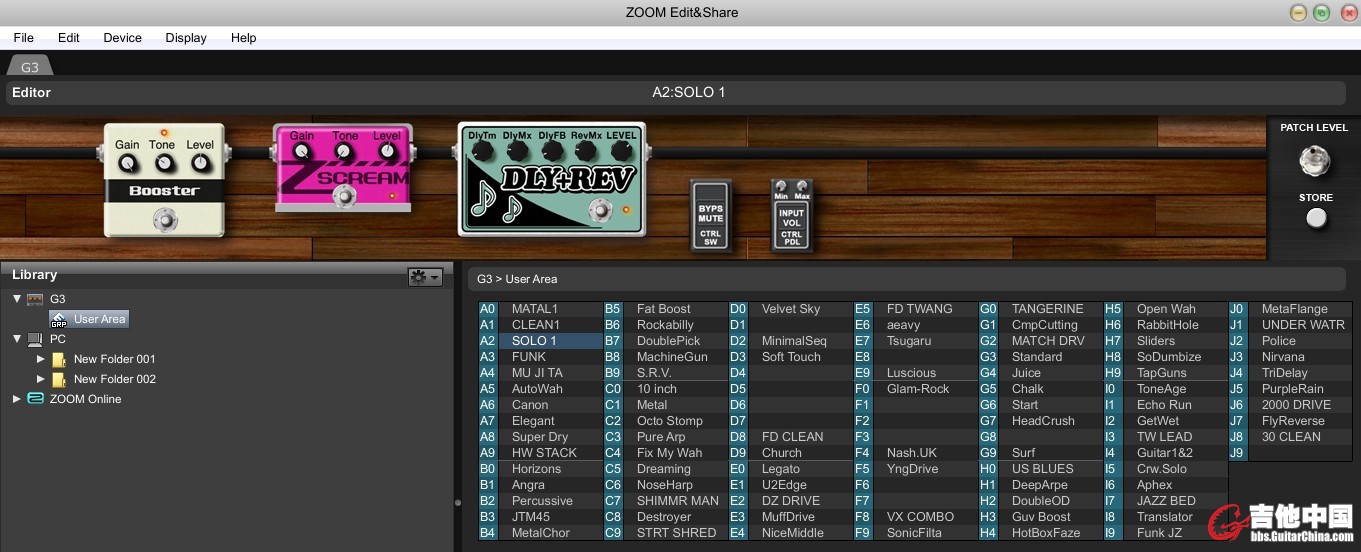Click the ZOOM Online icon
The image size is (1361, 552).
coord(35,398)
